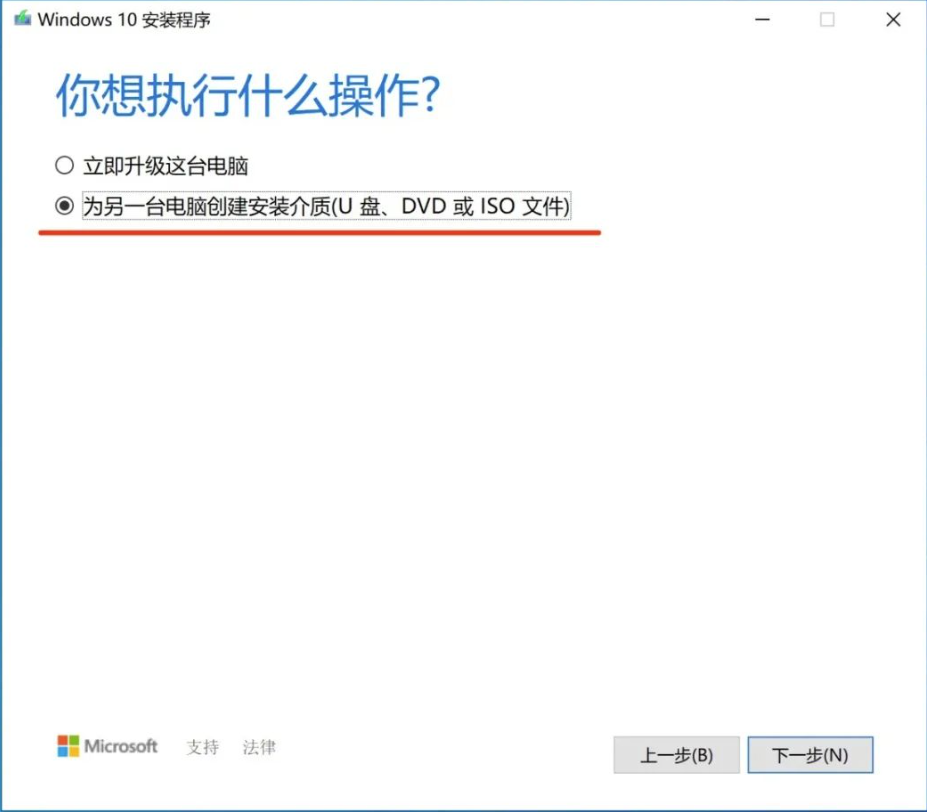The image size is (927, 812).
Task: Click the U 盘 text in media option
Action: tap(359, 206)
